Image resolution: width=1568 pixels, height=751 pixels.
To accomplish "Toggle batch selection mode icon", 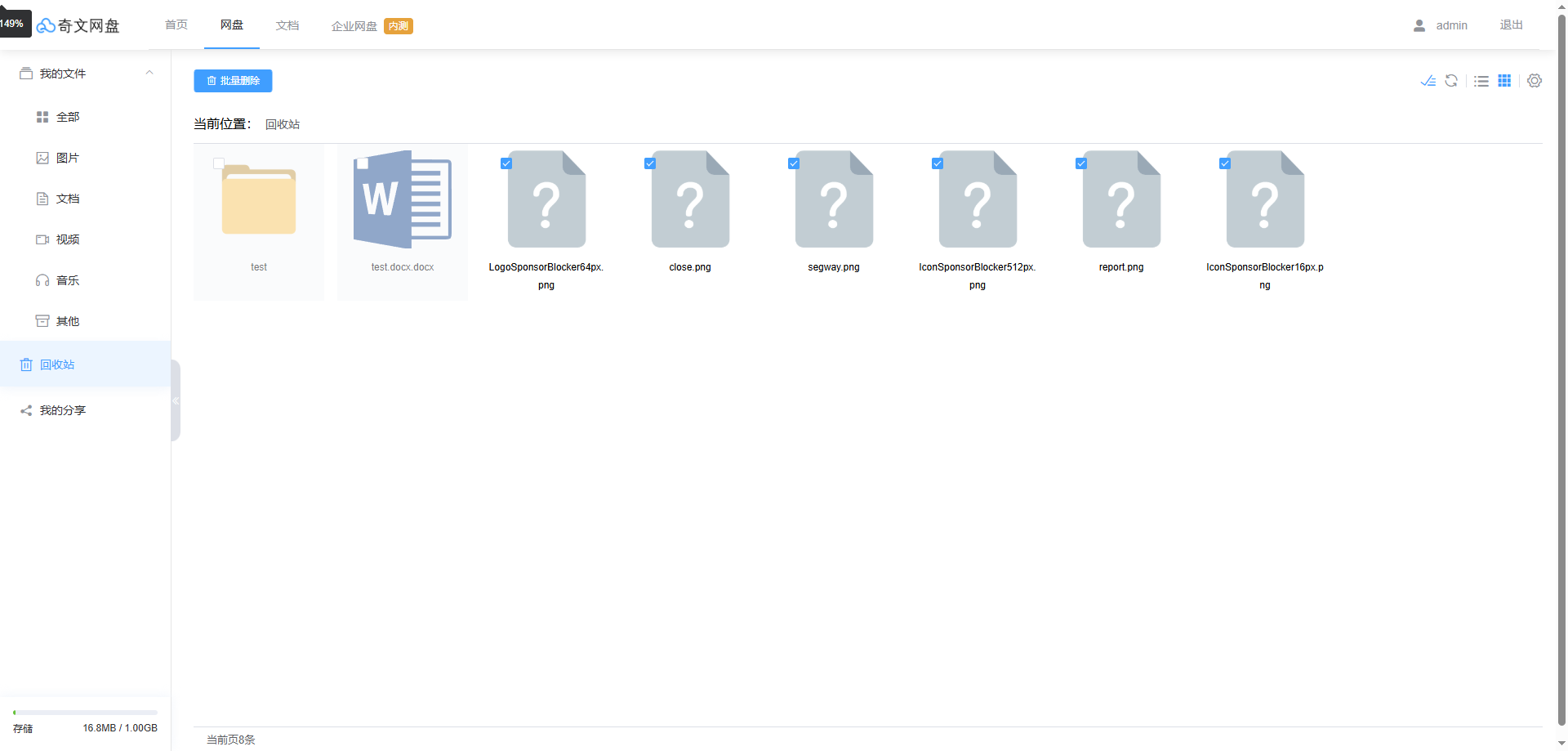I will tap(1428, 81).
